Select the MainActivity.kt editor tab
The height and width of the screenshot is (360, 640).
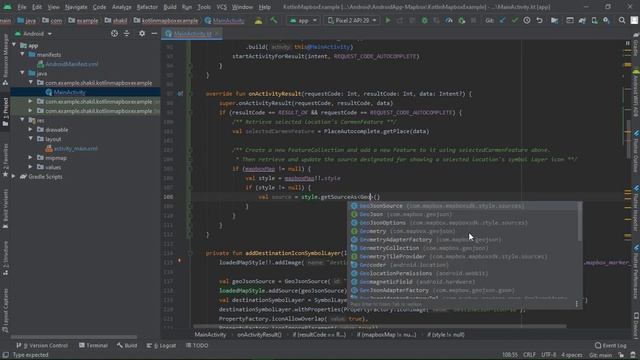(192, 33)
